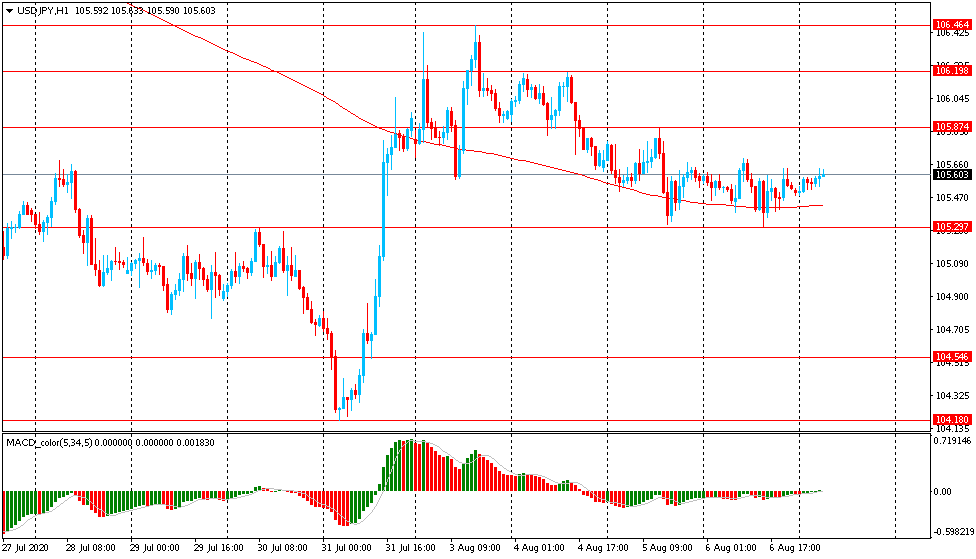Click the 104.900 price scale value
The height and width of the screenshot is (559, 976).
click(x=952, y=297)
